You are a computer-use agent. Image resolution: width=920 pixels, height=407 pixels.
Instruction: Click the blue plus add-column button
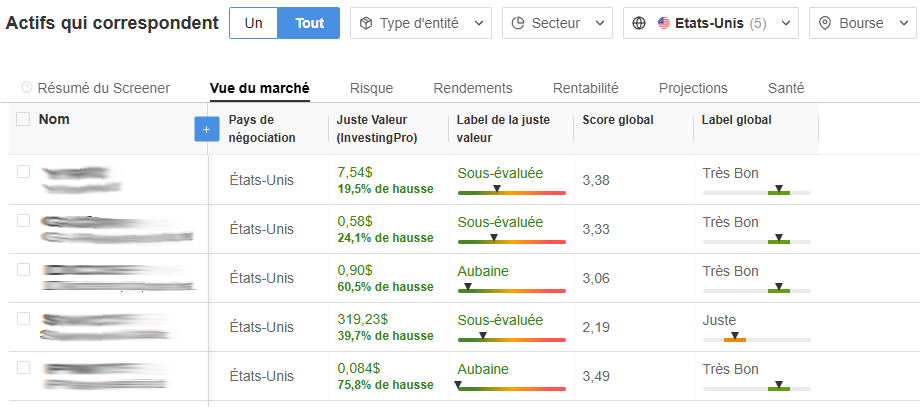(207, 129)
